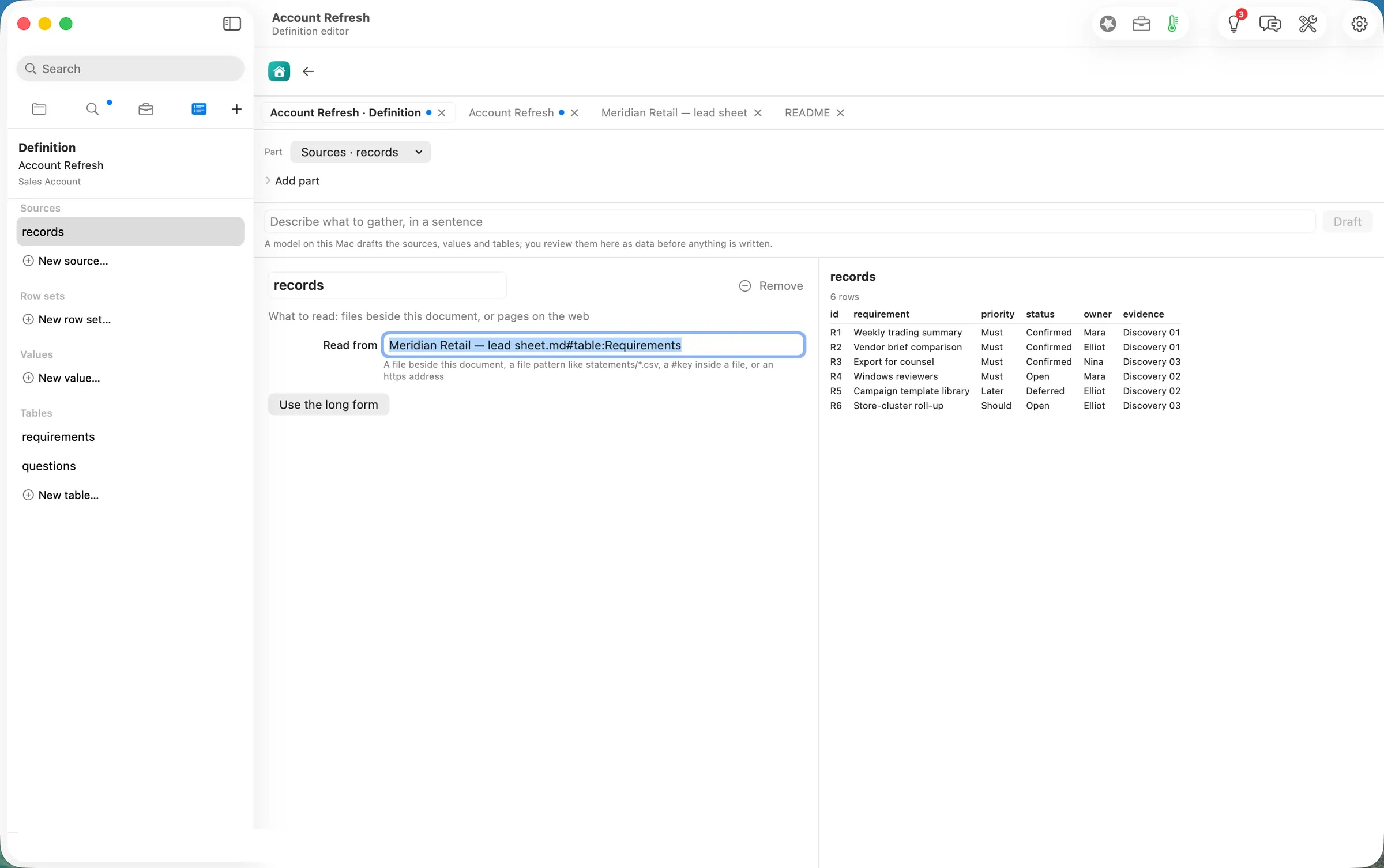Select the definition list icon tab
Image resolution: width=1384 pixels, height=868 pixels.
(x=199, y=109)
